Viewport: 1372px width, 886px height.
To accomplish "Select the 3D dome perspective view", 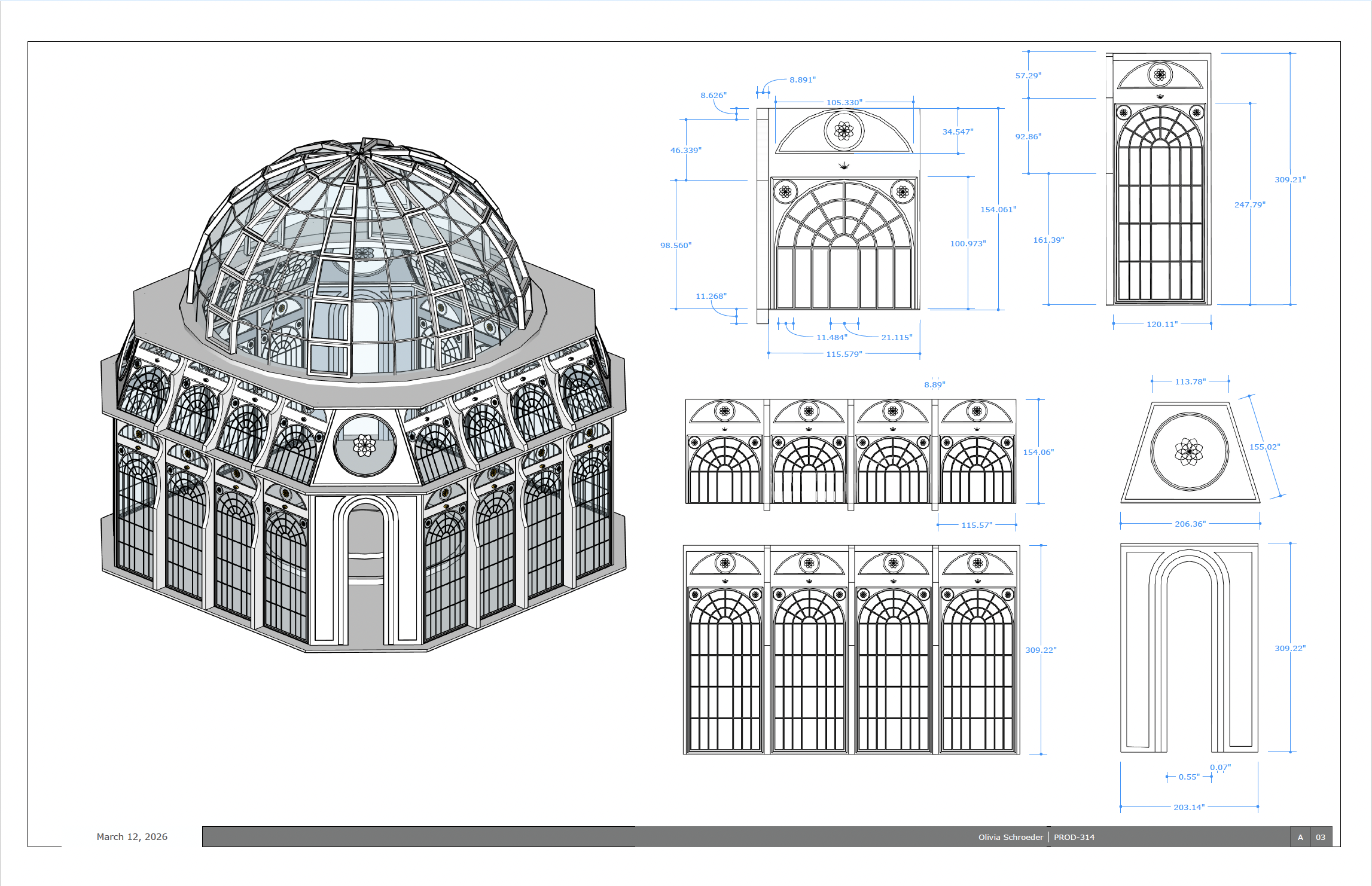I will 363,395.
